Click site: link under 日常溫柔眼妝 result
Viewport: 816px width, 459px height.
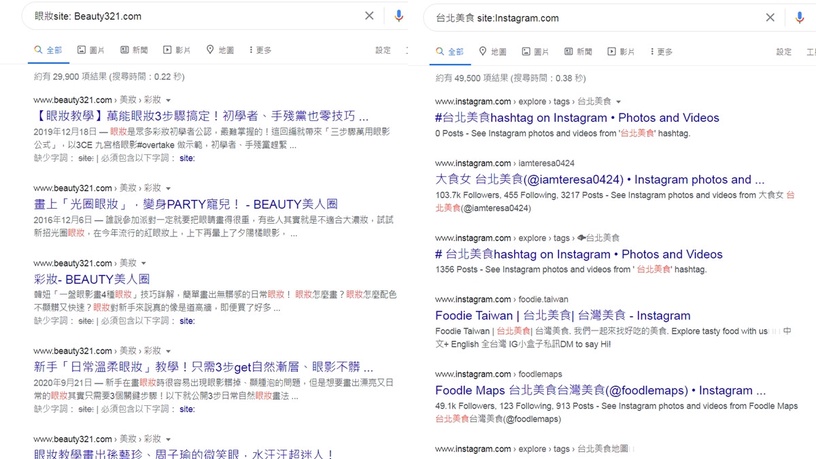[187, 409]
